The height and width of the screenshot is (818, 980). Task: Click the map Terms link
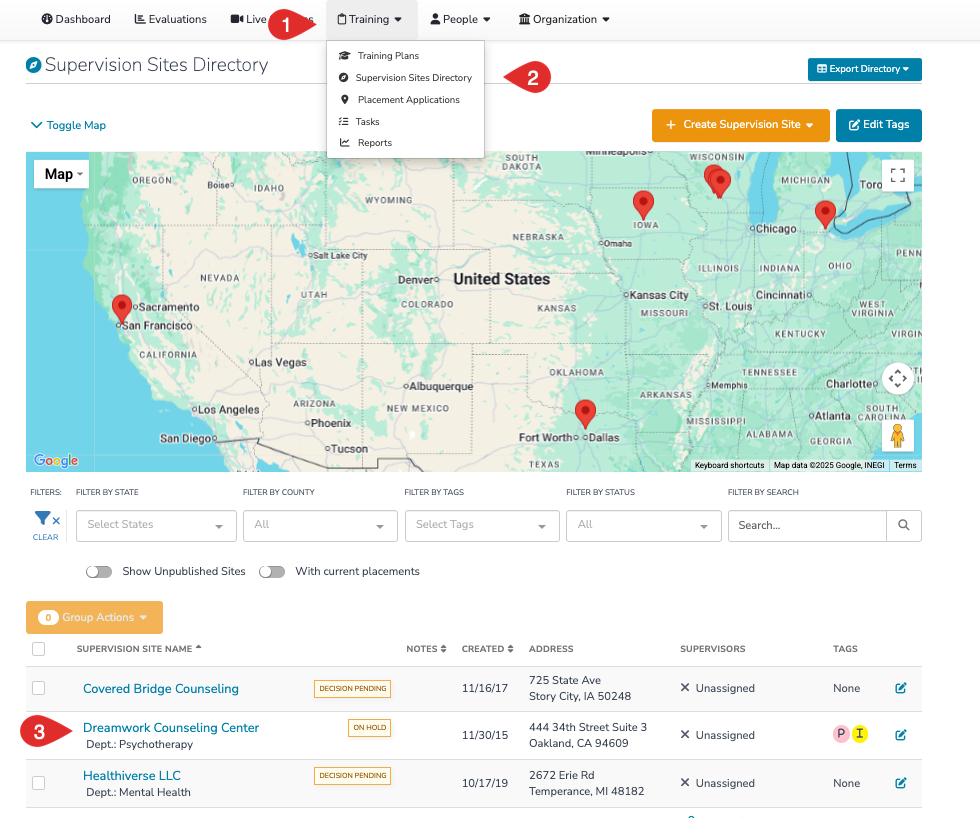[904, 465]
